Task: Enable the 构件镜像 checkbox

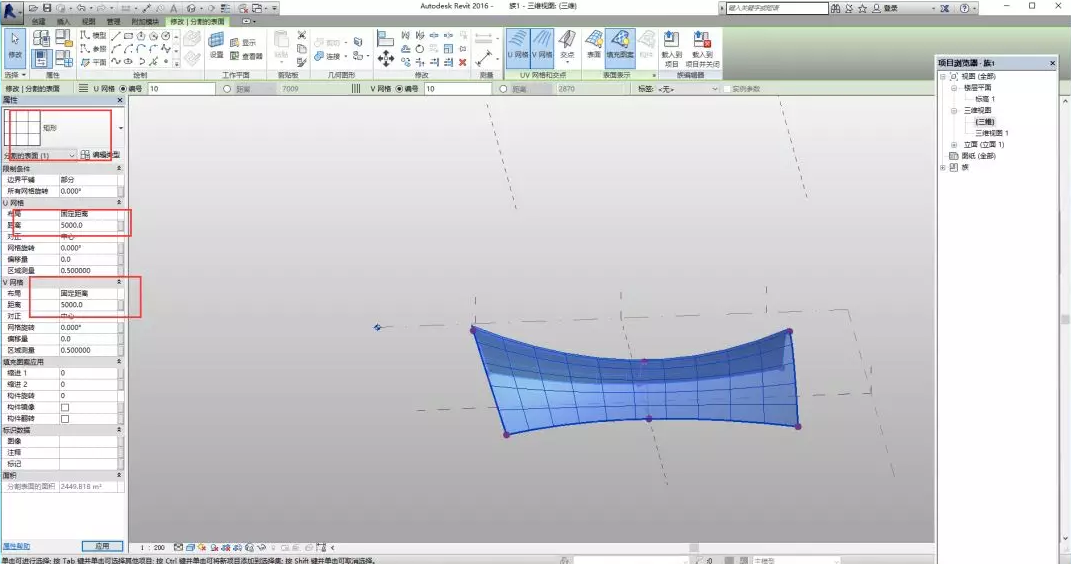Action: coord(65,408)
